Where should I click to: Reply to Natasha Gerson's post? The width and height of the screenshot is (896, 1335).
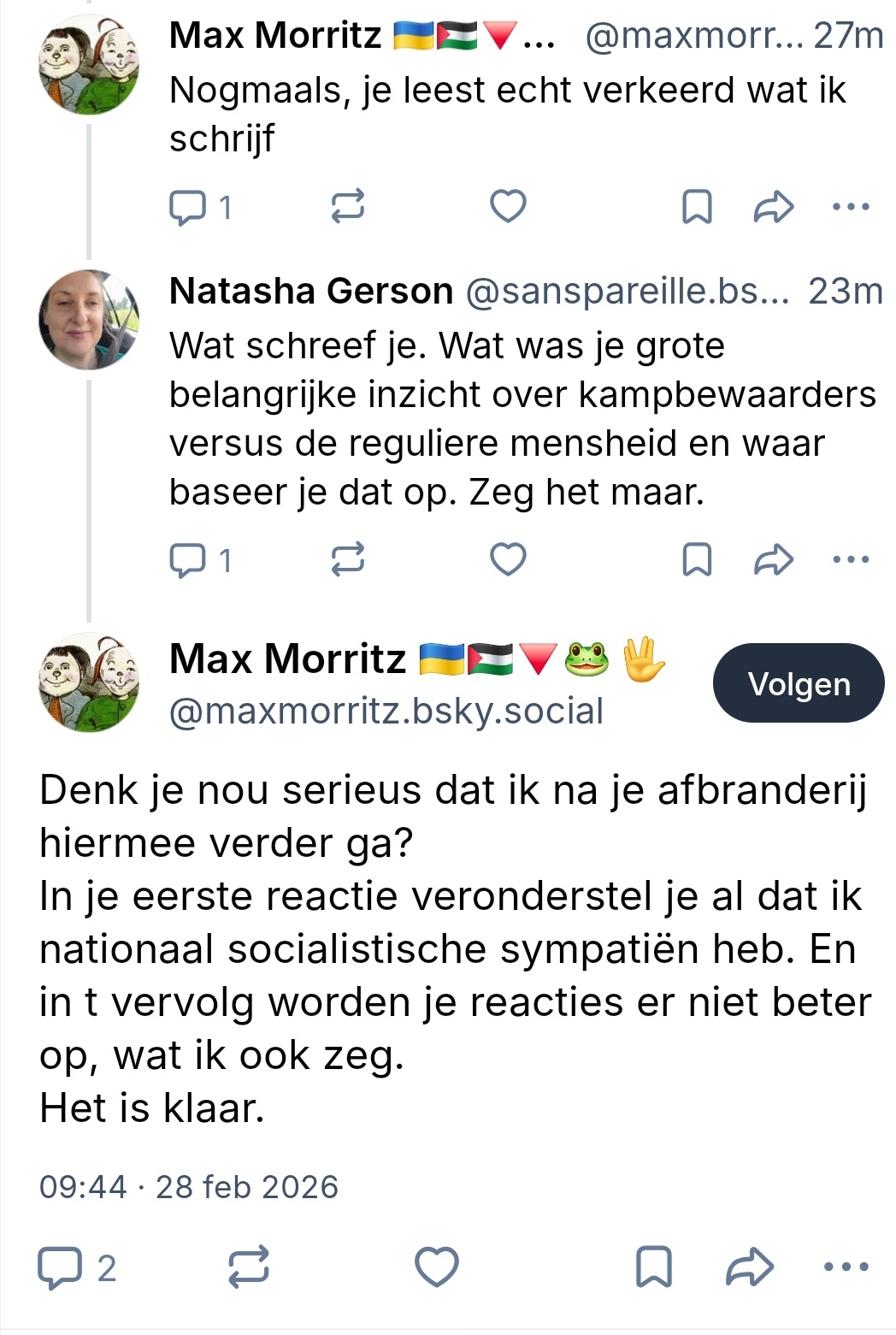pyautogui.click(x=187, y=560)
